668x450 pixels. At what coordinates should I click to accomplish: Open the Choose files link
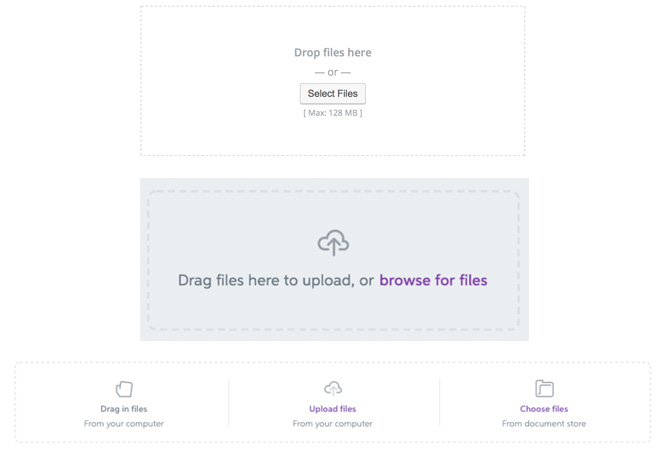pyautogui.click(x=544, y=409)
